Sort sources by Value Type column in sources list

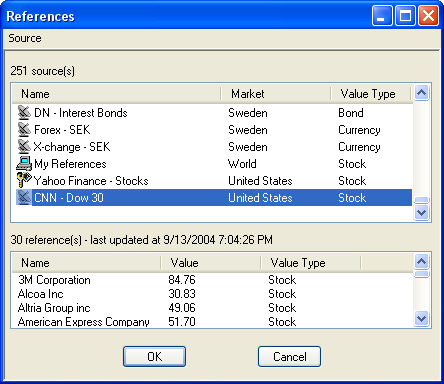(x=371, y=94)
